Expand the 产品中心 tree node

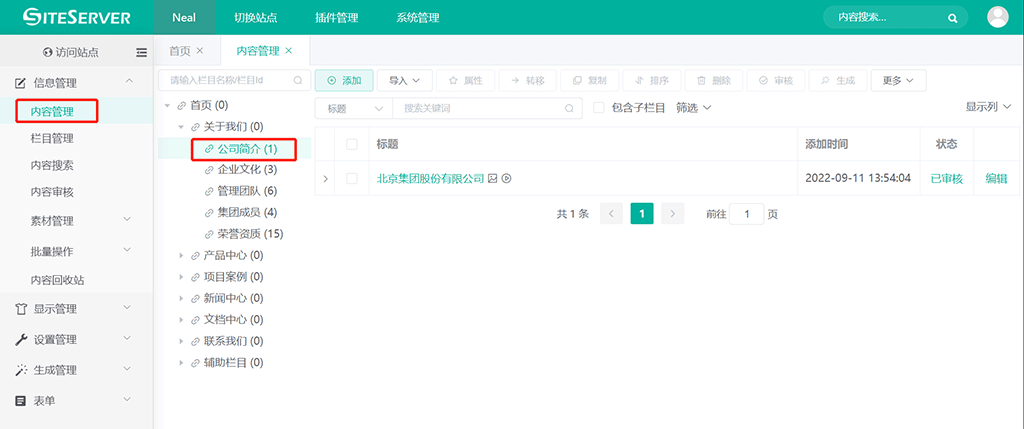(181, 255)
